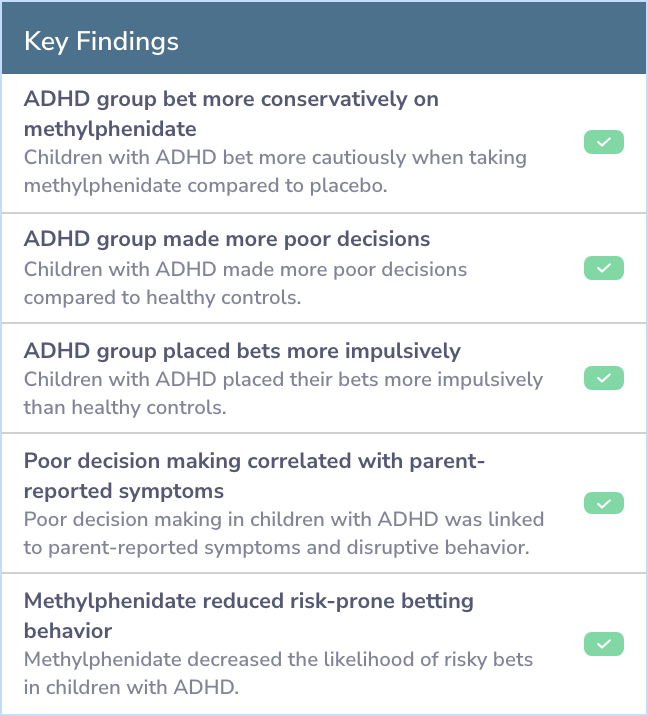The height and width of the screenshot is (716, 648).
Task: Open 'Poor decision making correlated with parent-reported symptoms' title
Action: coord(254,475)
